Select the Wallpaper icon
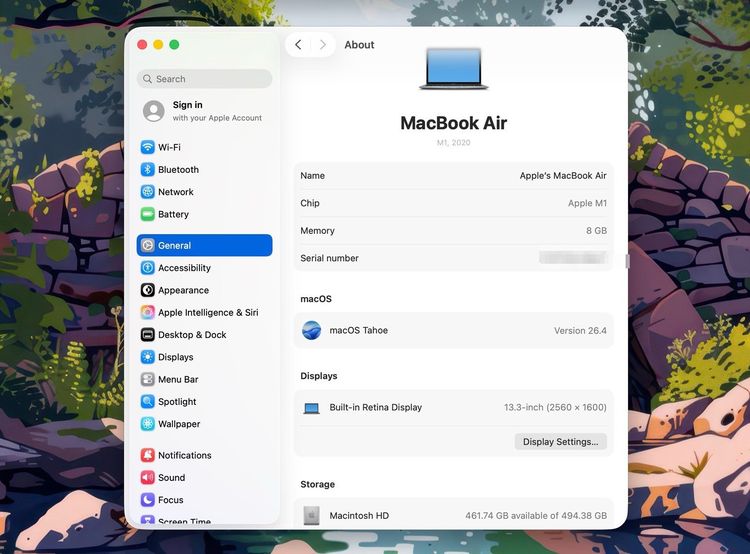 148,424
